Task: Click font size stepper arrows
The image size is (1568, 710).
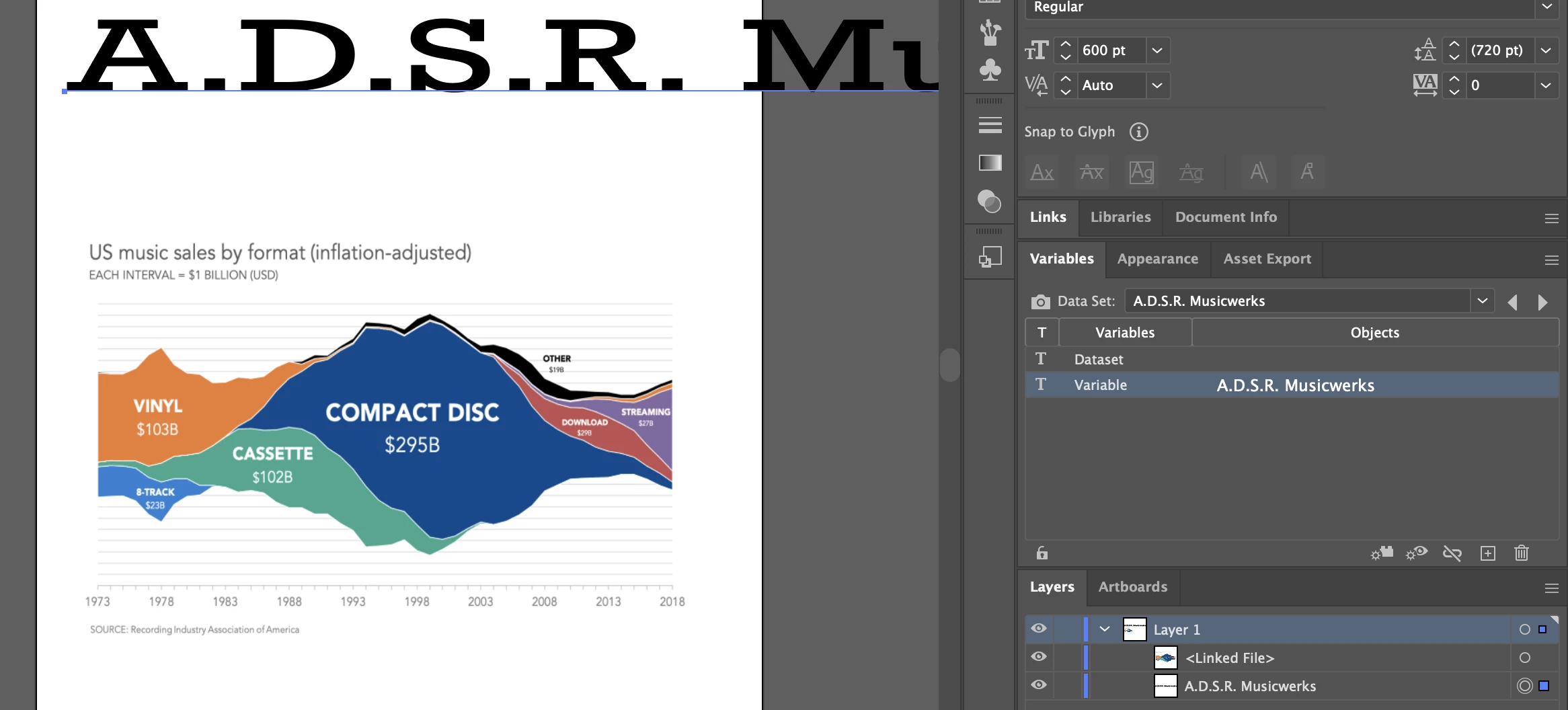Action: [1065, 50]
